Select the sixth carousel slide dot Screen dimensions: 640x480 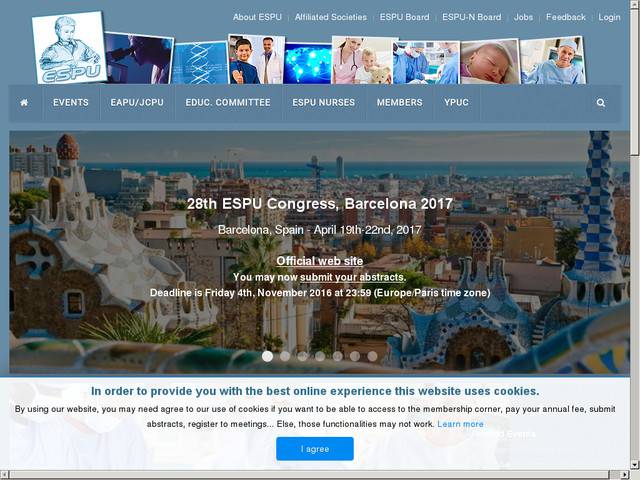tap(355, 356)
